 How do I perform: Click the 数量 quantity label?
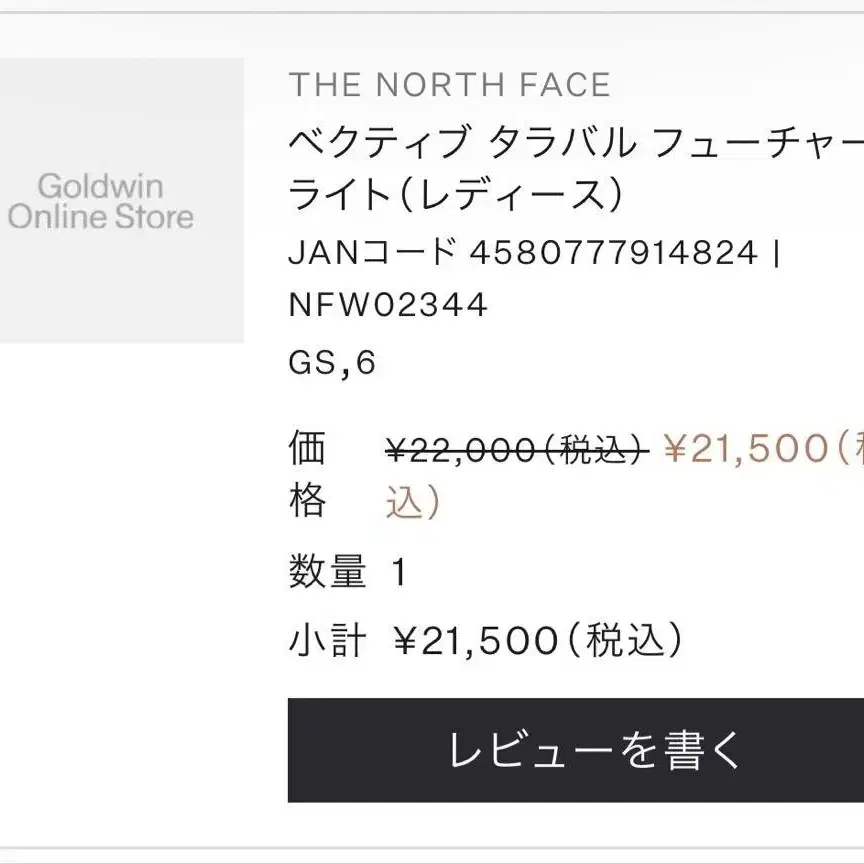327,573
